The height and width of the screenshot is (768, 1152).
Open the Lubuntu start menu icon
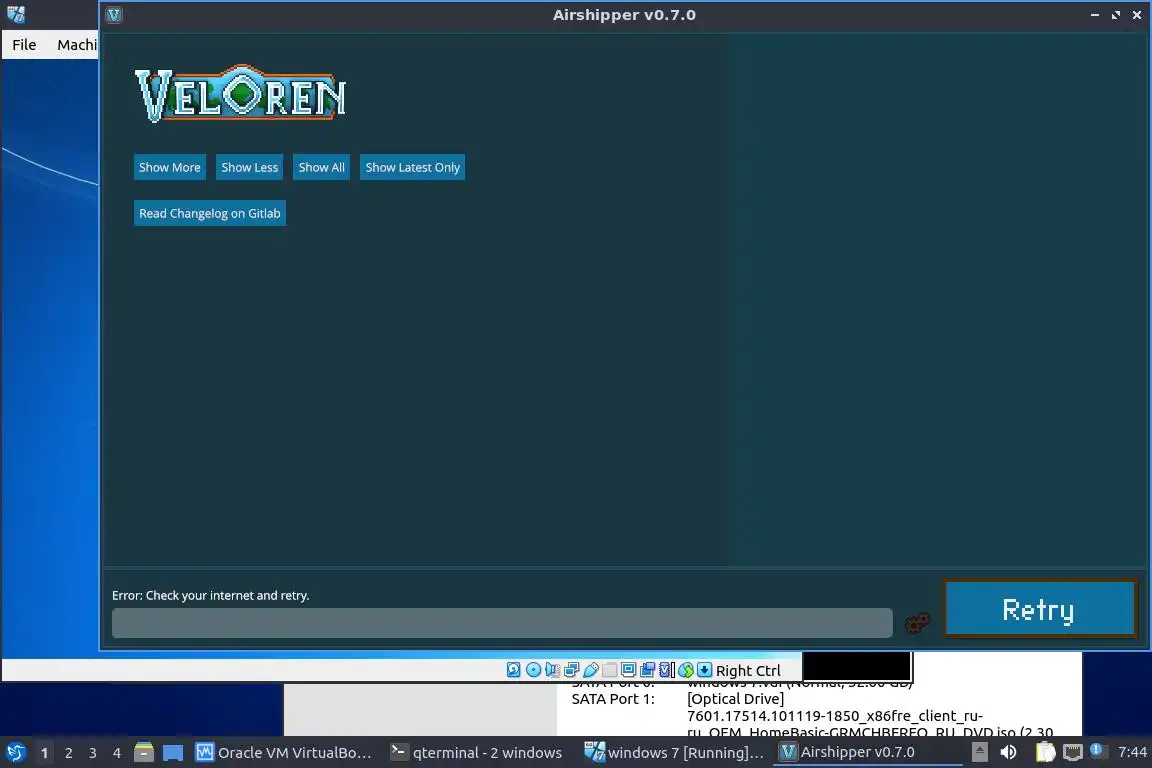pos(15,753)
